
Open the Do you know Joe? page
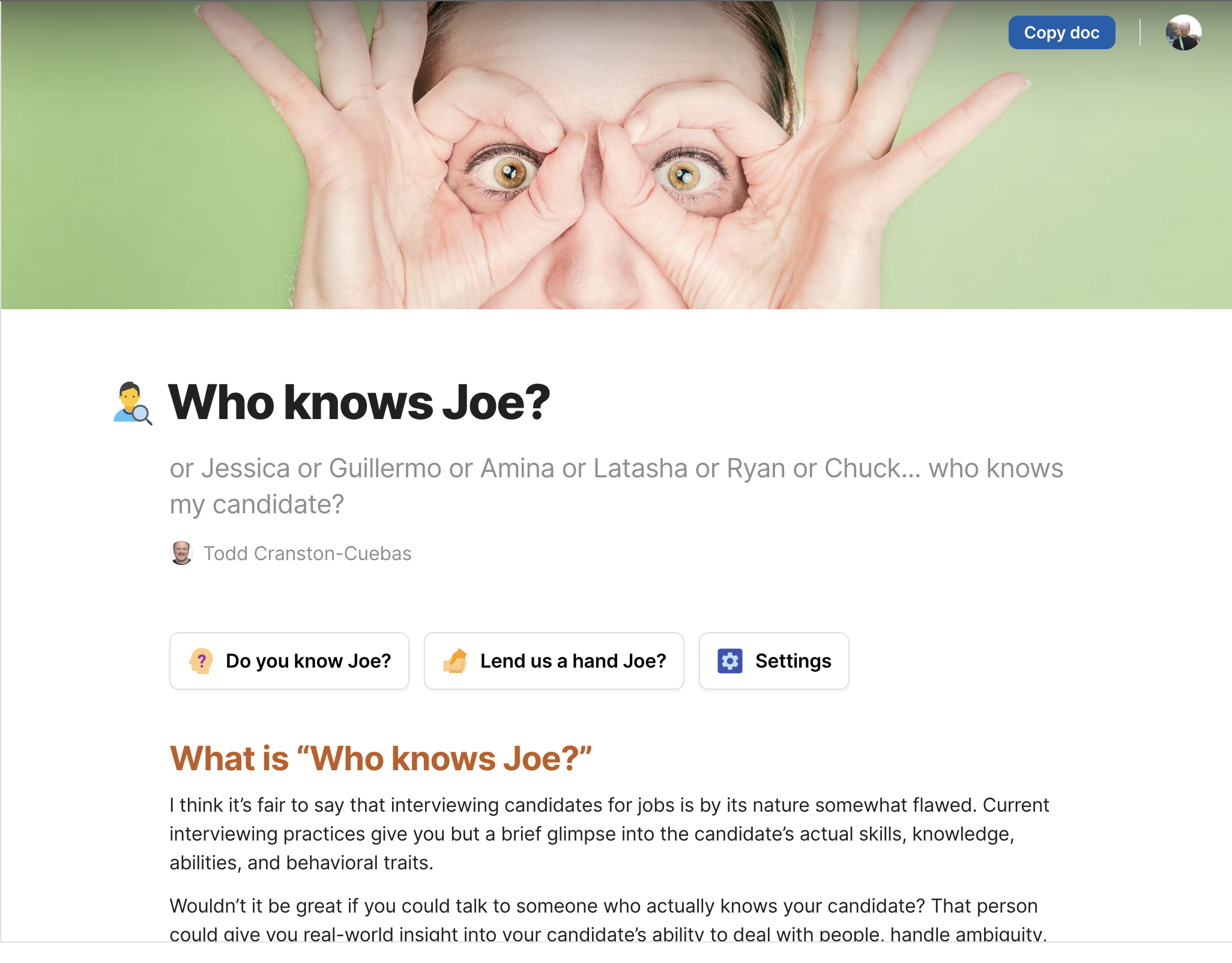coord(289,661)
